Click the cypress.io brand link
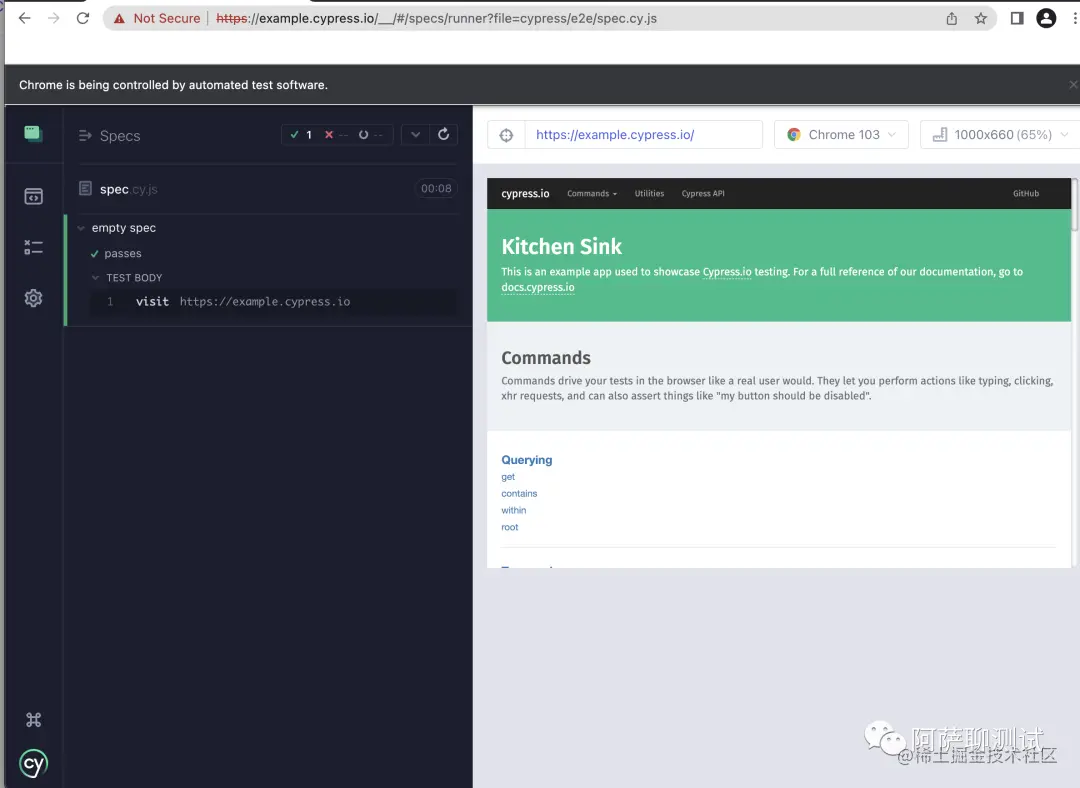1080x788 pixels. click(x=526, y=194)
